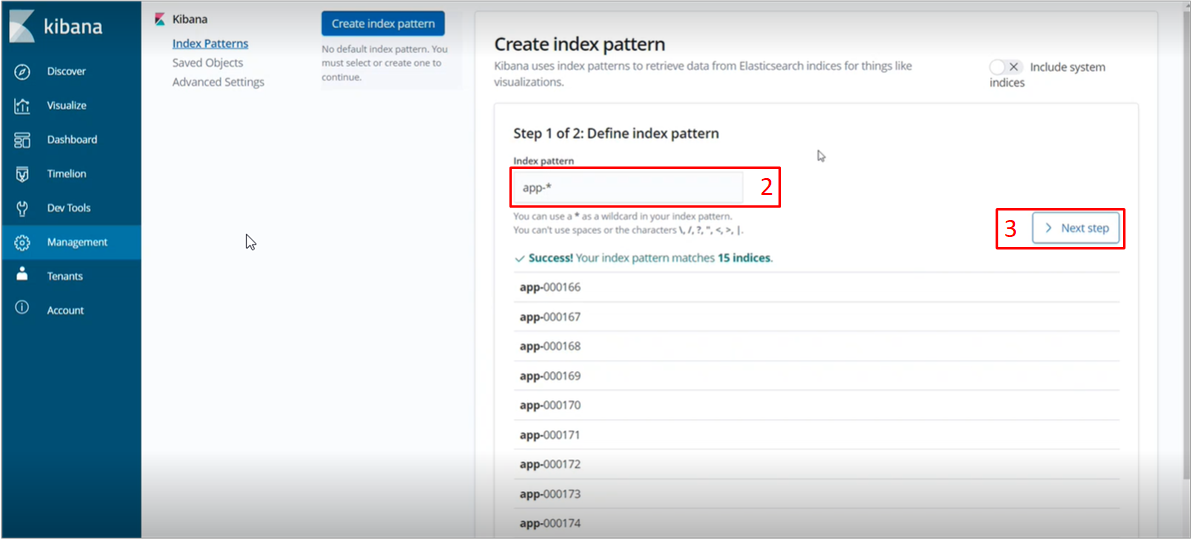Open Dev Tools via its wrench icon
The image size is (1192, 539).
point(22,208)
